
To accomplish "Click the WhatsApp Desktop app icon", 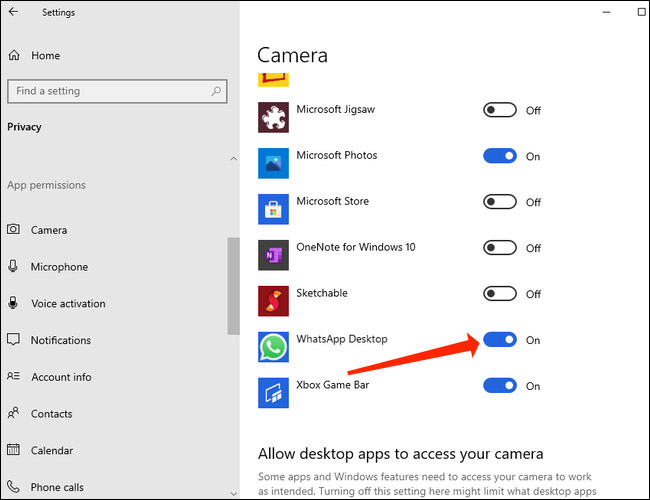I will tap(273, 347).
